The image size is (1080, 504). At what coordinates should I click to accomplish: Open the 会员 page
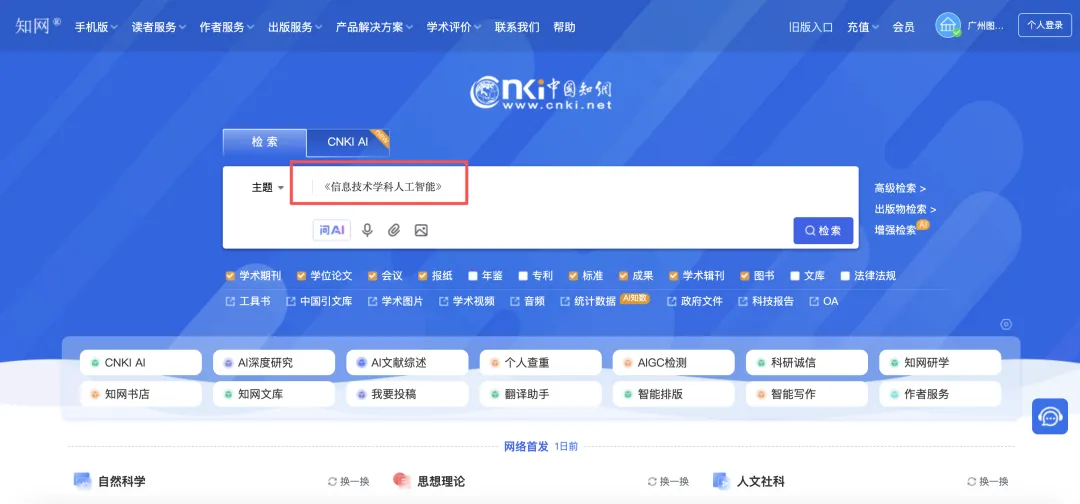tap(904, 28)
